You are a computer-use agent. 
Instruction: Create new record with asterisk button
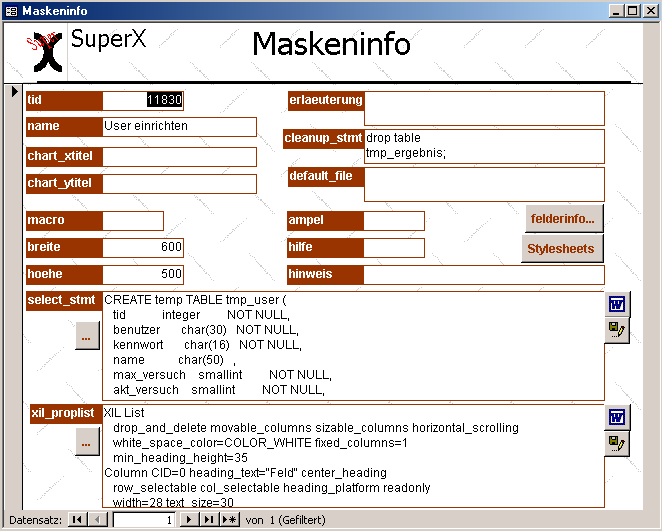(x=229, y=520)
